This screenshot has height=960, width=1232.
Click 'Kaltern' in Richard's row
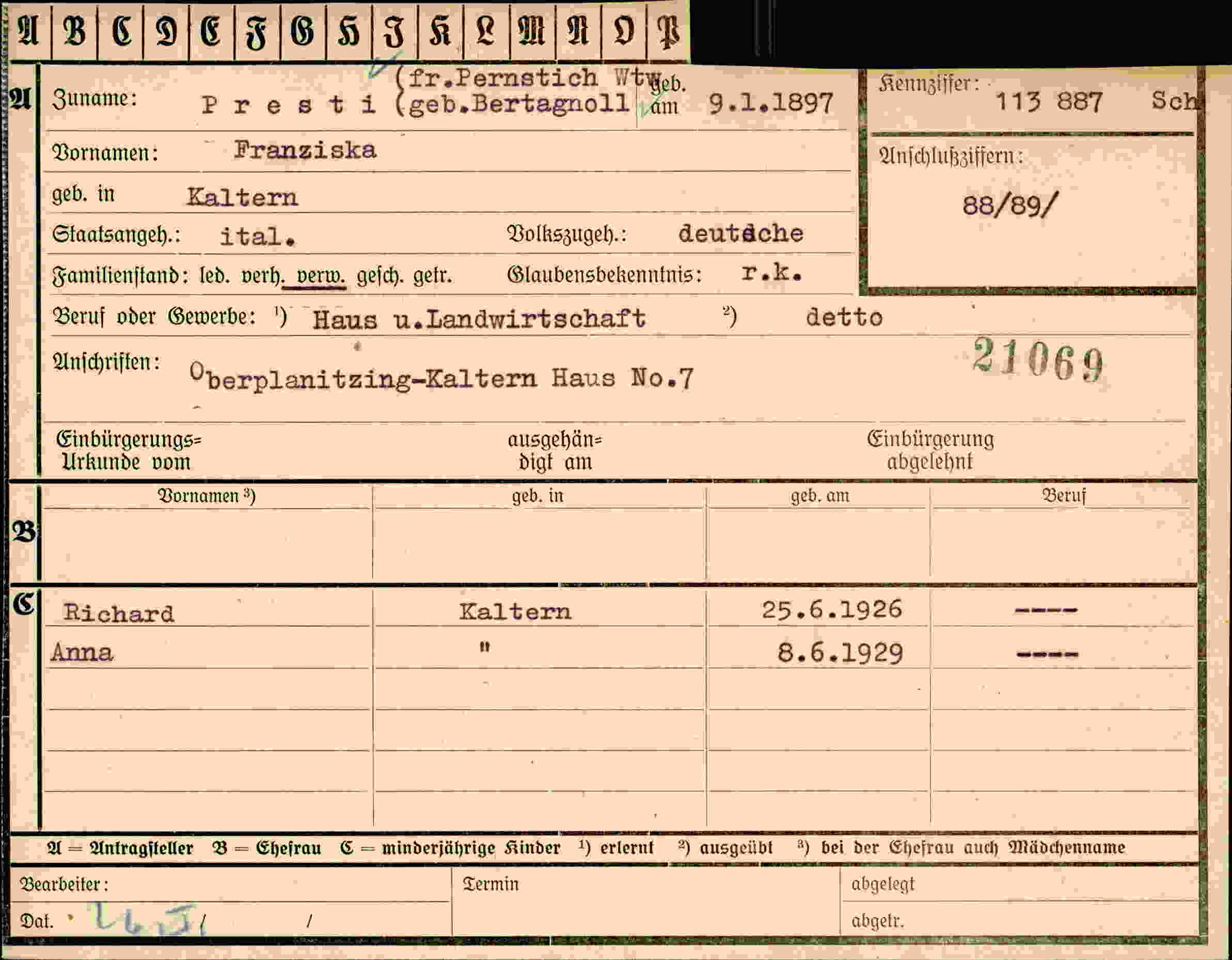pos(515,611)
